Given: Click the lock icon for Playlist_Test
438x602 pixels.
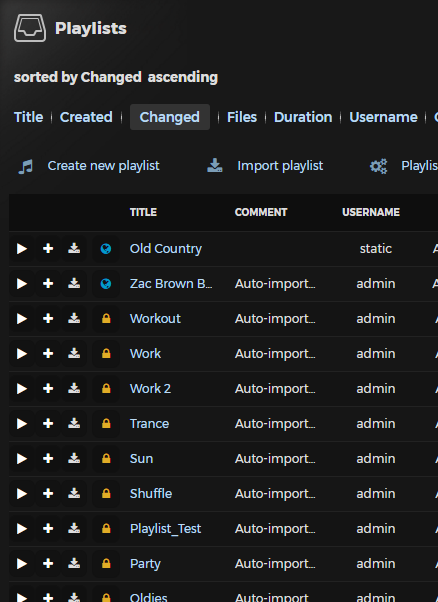Looking at the screenshot, I should tap(106, 529).
